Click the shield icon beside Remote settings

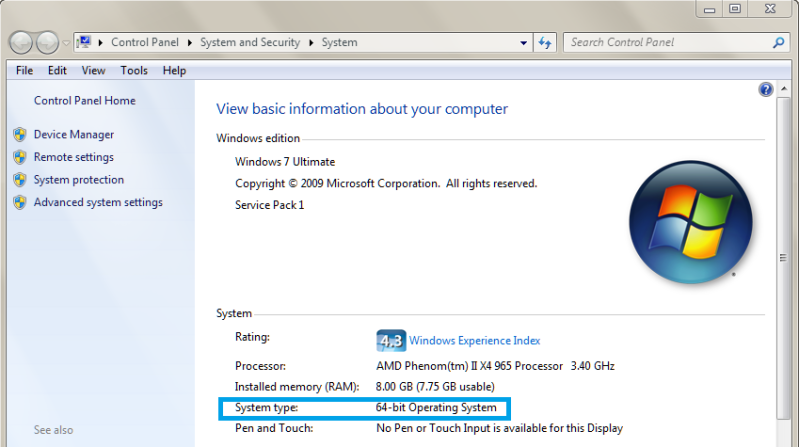click(x=20, y=157)
